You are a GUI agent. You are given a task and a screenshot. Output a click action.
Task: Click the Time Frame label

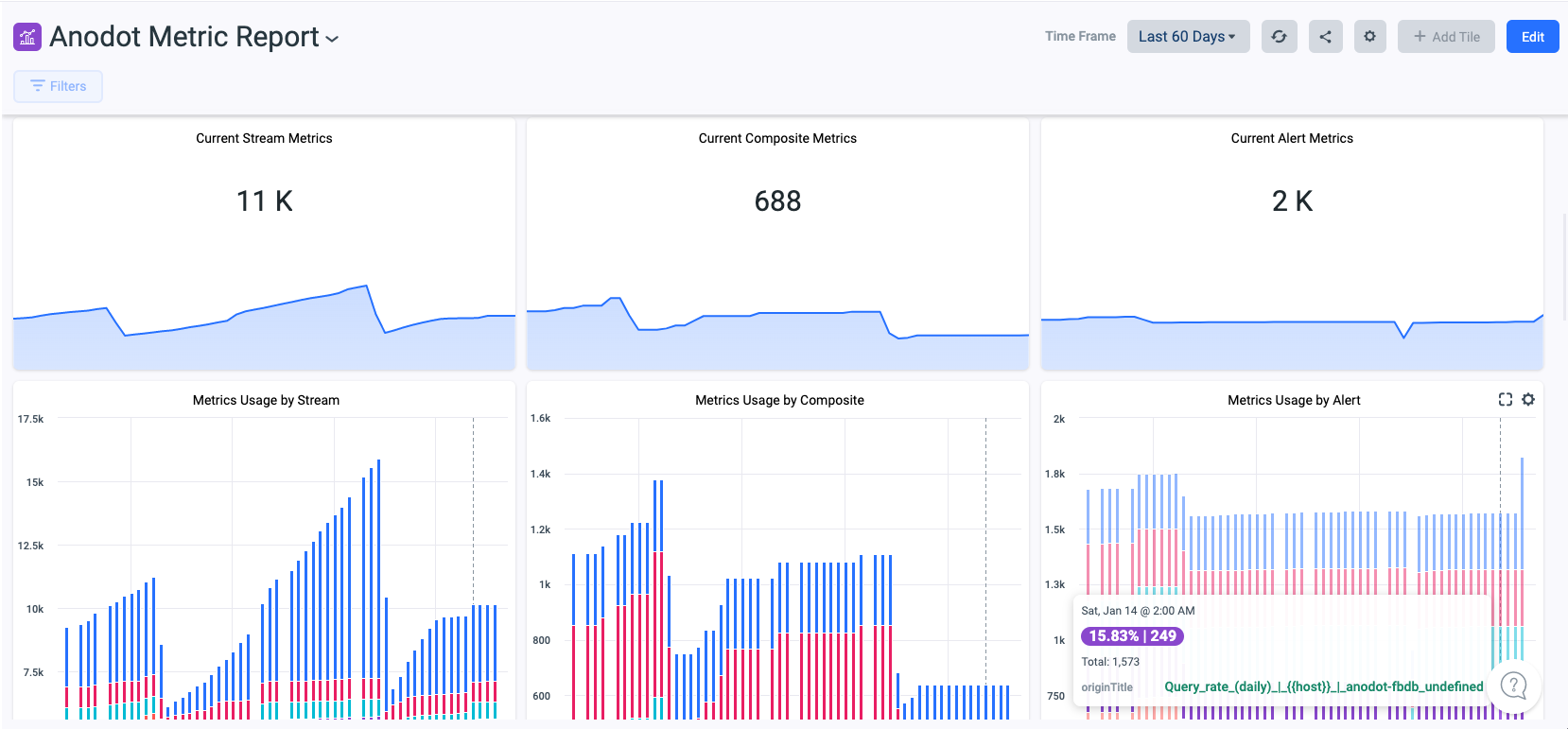click(1080, 36)
